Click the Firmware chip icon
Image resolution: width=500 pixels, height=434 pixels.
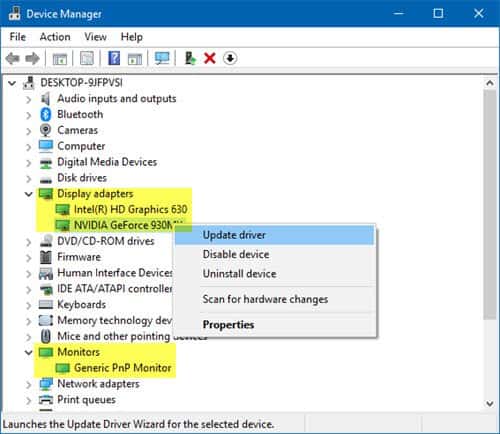[46, 257]
